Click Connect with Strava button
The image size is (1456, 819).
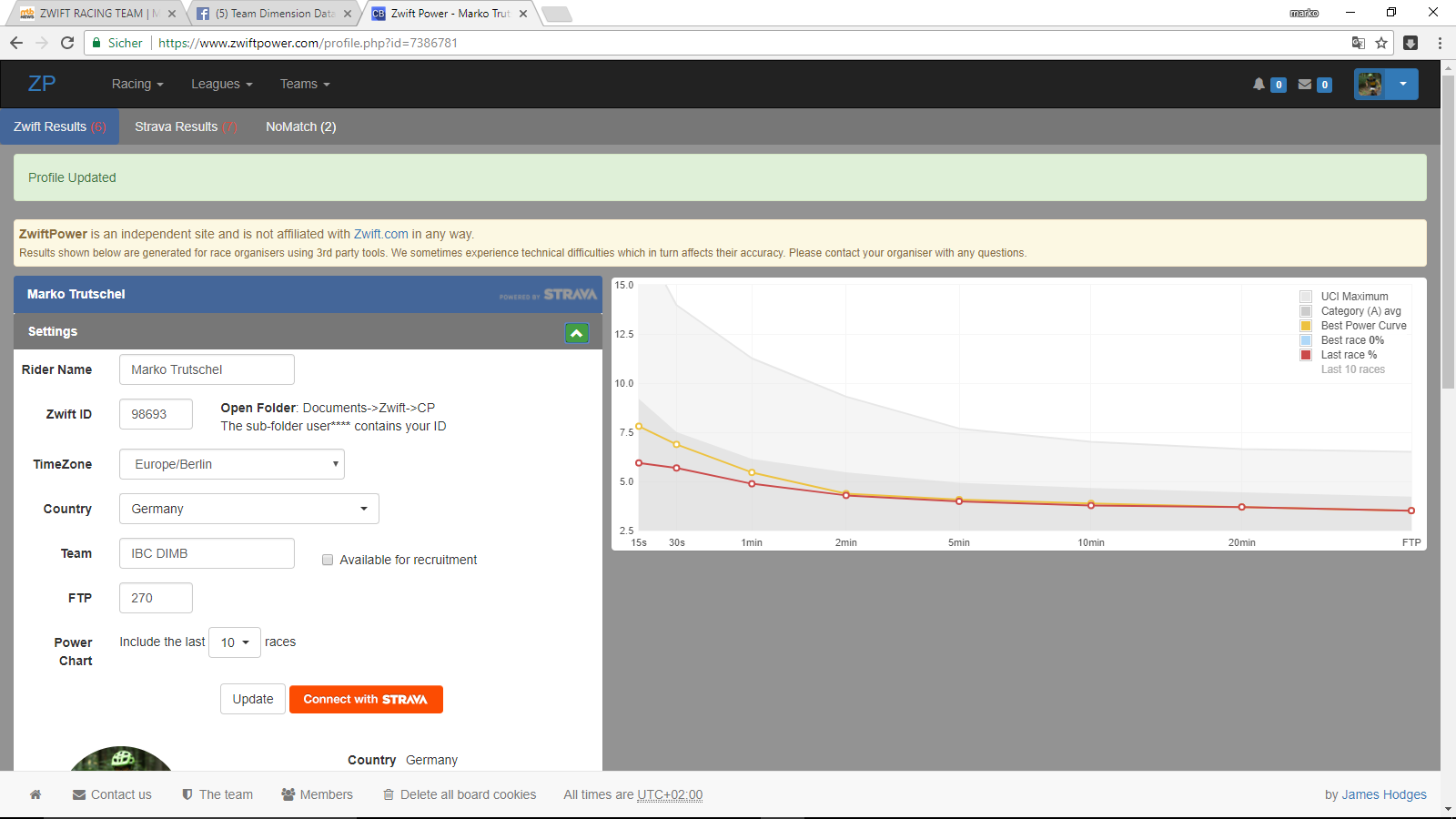366,699
